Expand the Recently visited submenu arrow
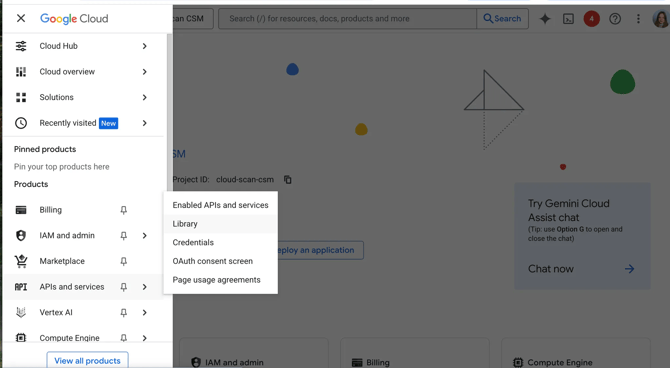 click(144, 123)
